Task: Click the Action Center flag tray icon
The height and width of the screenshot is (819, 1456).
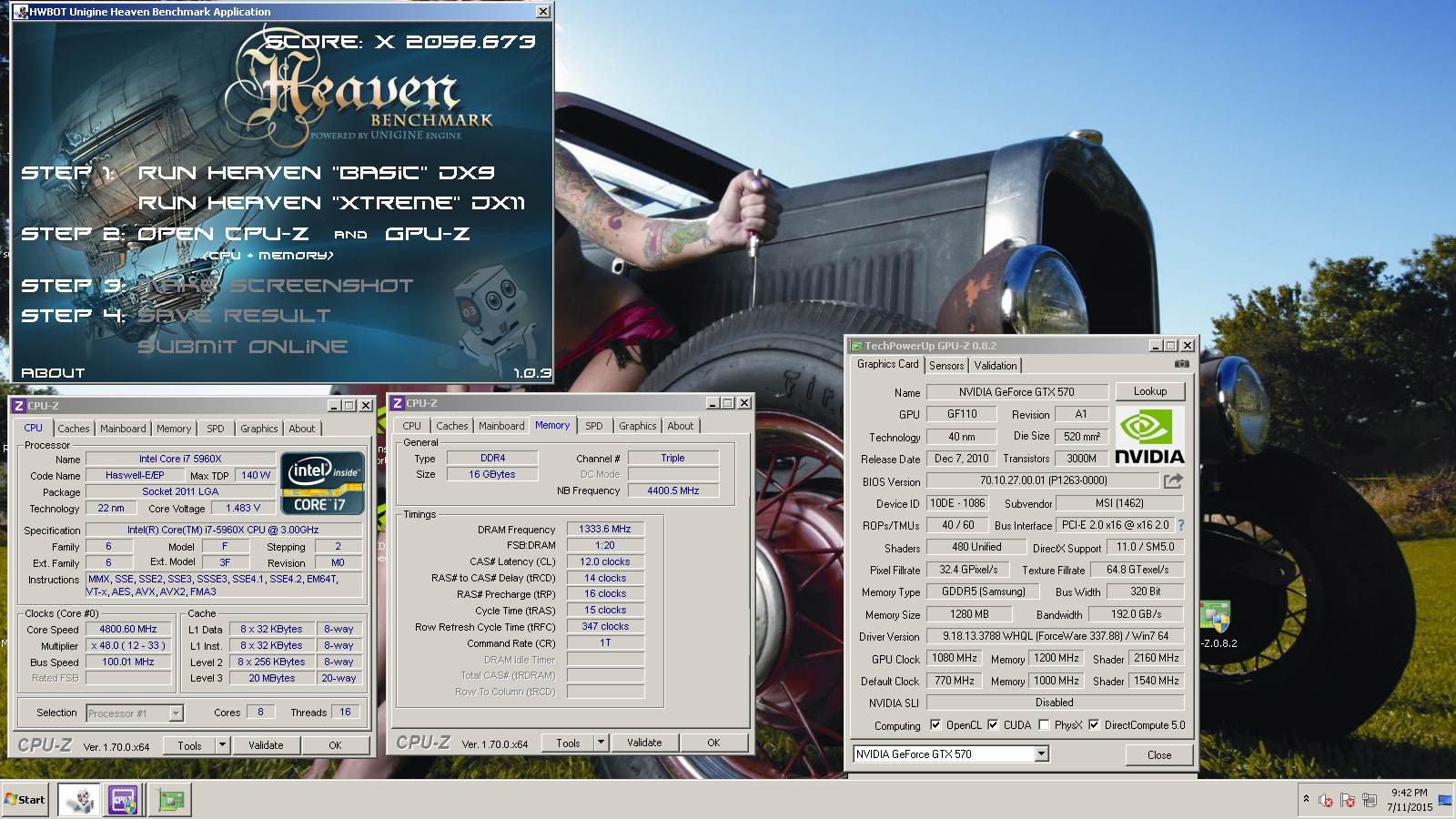Action: (x=1347, y=801)
